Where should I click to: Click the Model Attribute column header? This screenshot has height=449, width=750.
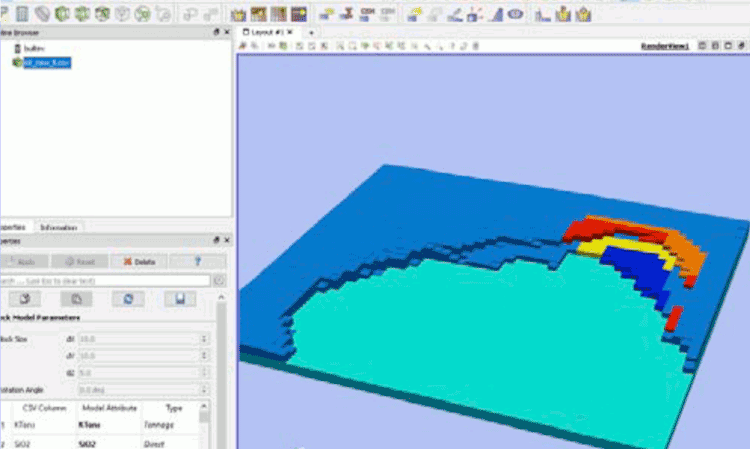pyautogui.click(x=107, y=408)
